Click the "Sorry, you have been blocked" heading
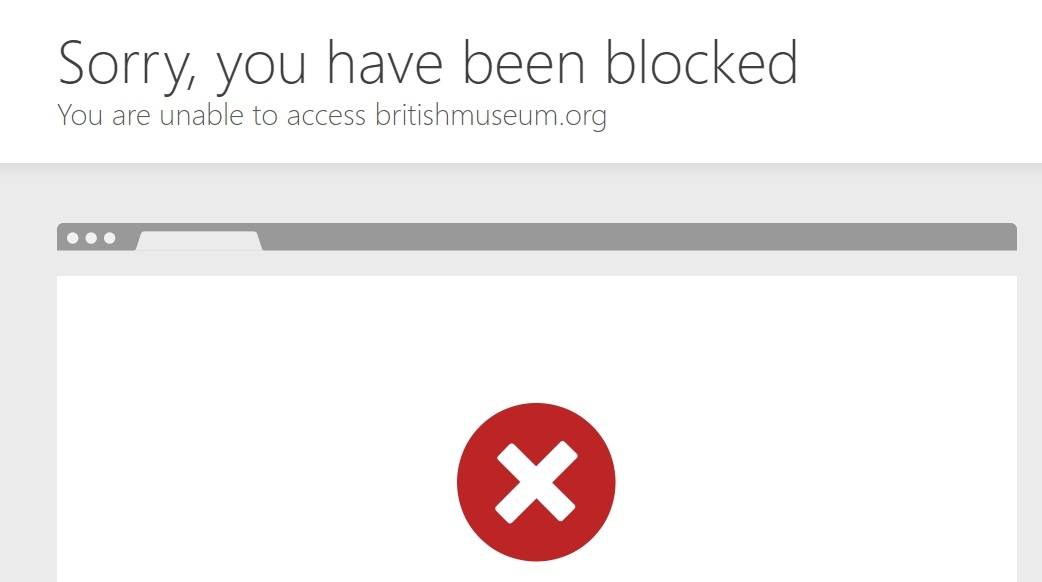The height and width of the screenshot is (582, 1042). pyautogui.click(x=428, y=64)
